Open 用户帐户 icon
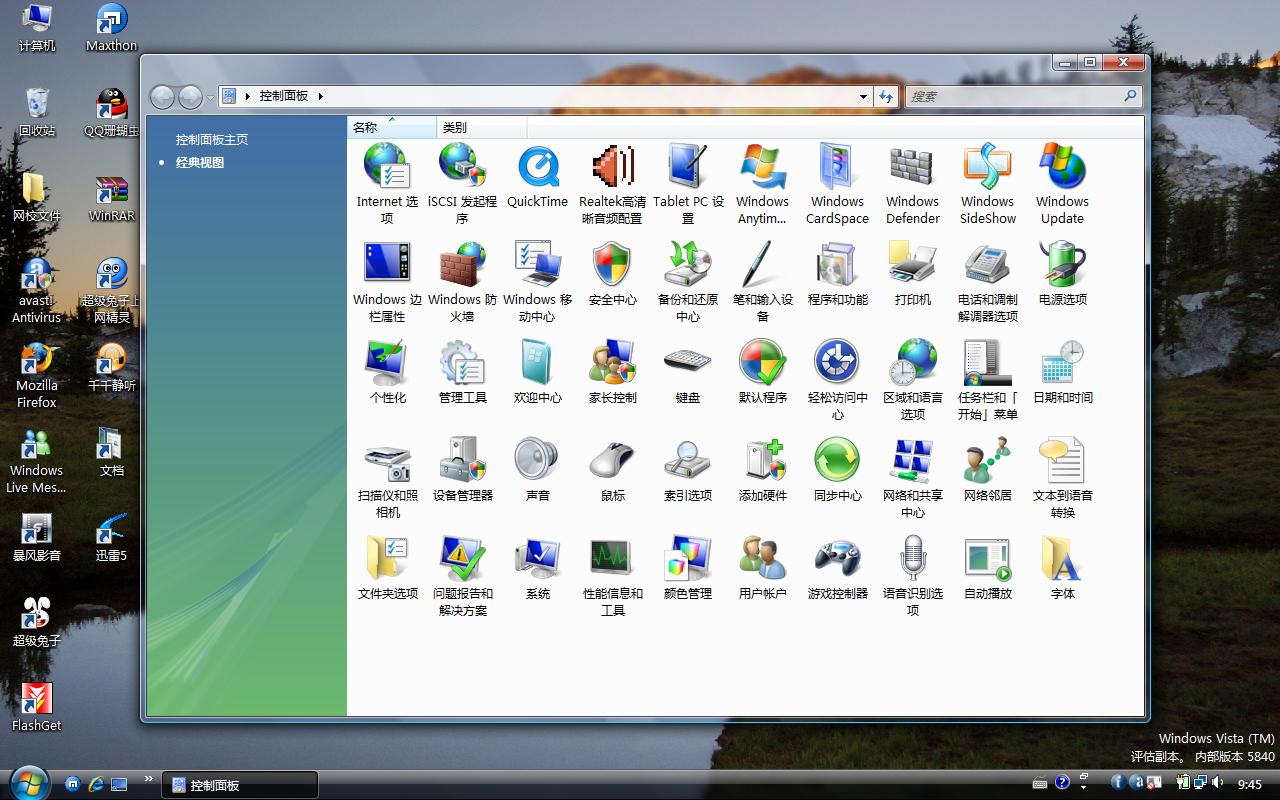Screen dimensions: 1280x800 (x=762, y=567)
